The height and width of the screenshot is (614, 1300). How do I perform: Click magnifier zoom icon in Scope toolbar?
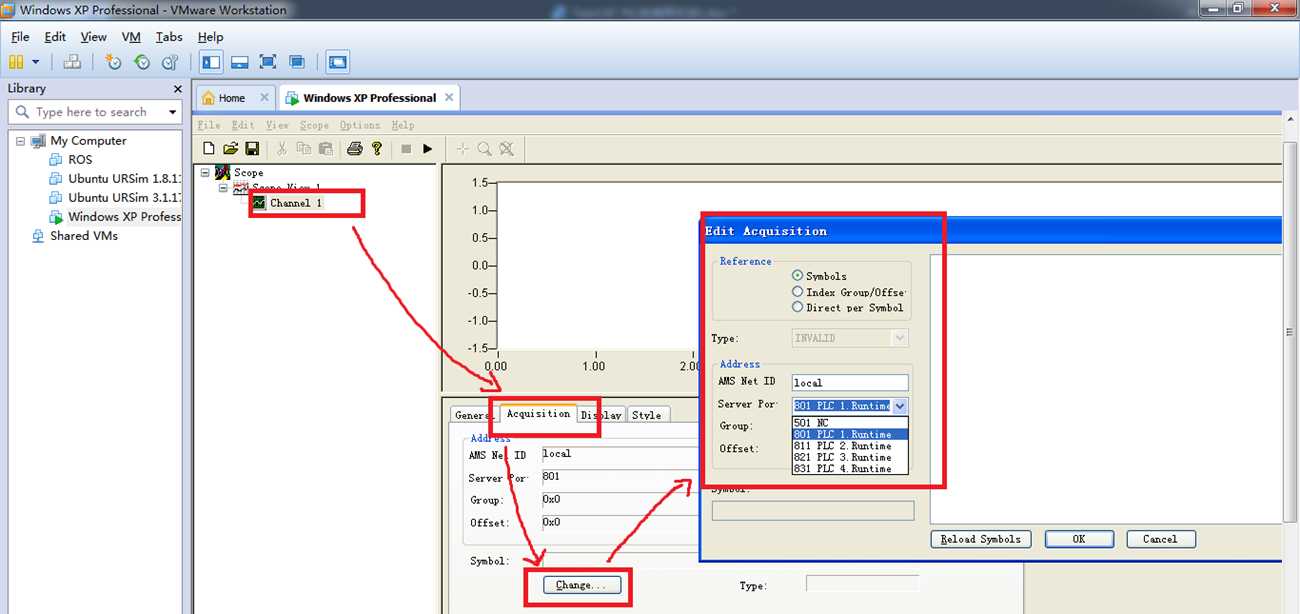(484, 149)
